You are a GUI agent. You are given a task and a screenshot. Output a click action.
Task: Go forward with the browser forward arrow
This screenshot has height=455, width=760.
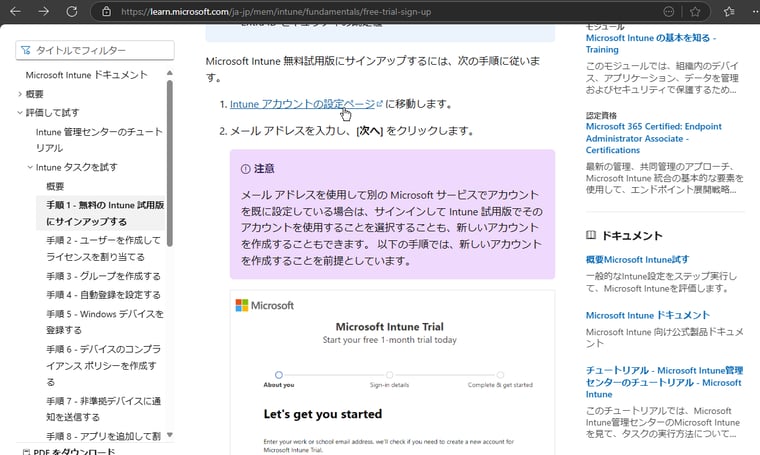44,11
